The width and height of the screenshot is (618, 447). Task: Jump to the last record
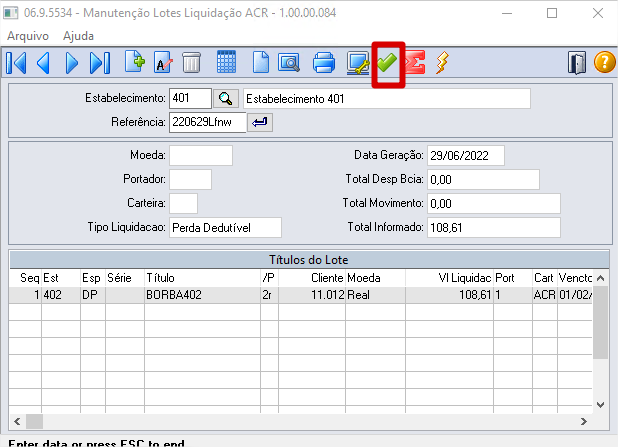click(x=100, y=63)
